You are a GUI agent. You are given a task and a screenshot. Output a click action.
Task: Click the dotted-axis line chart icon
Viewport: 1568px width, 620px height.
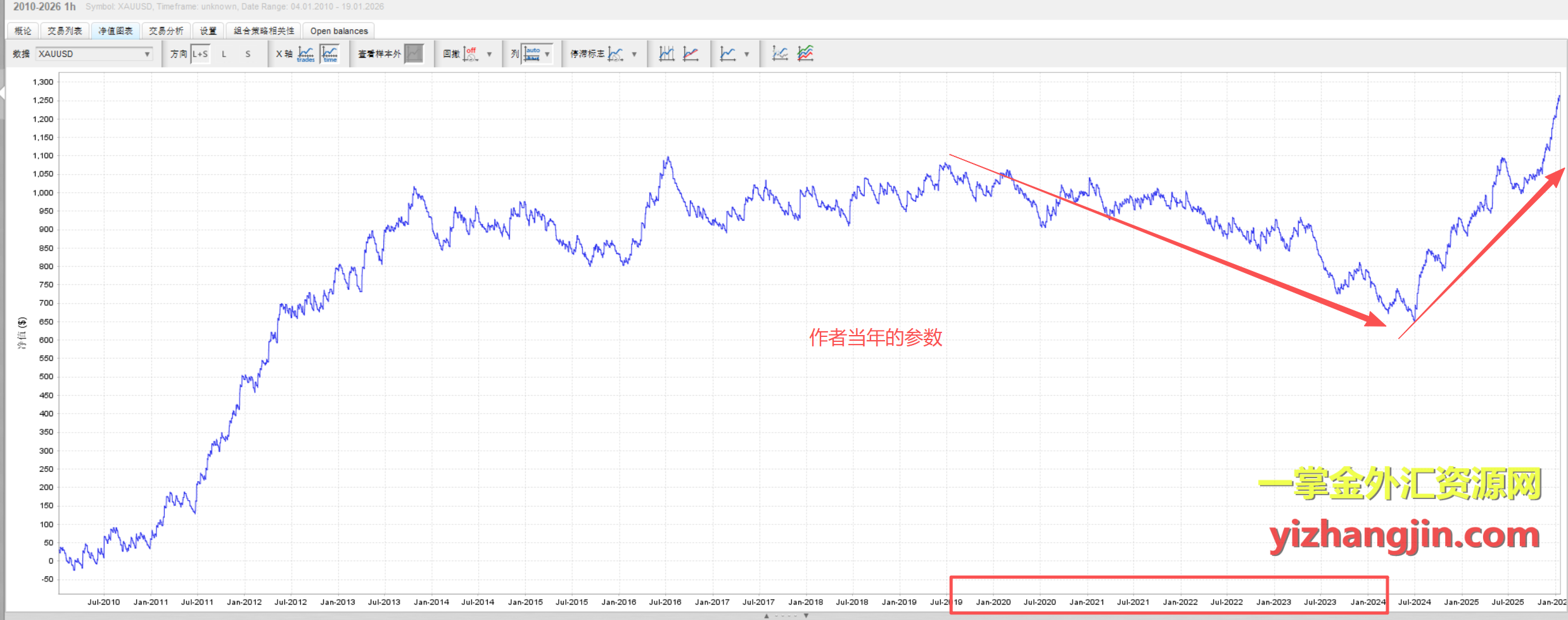click(780, 54)
